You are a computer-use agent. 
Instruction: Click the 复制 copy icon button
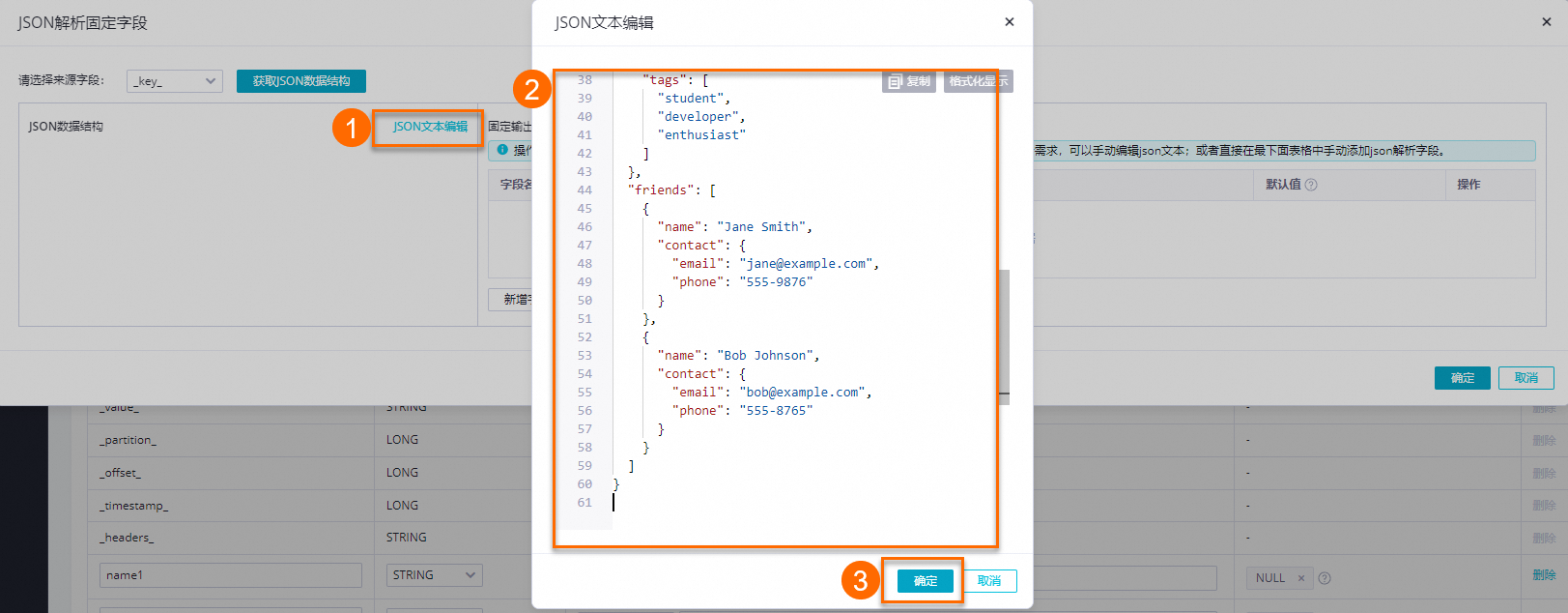point(908,81)
